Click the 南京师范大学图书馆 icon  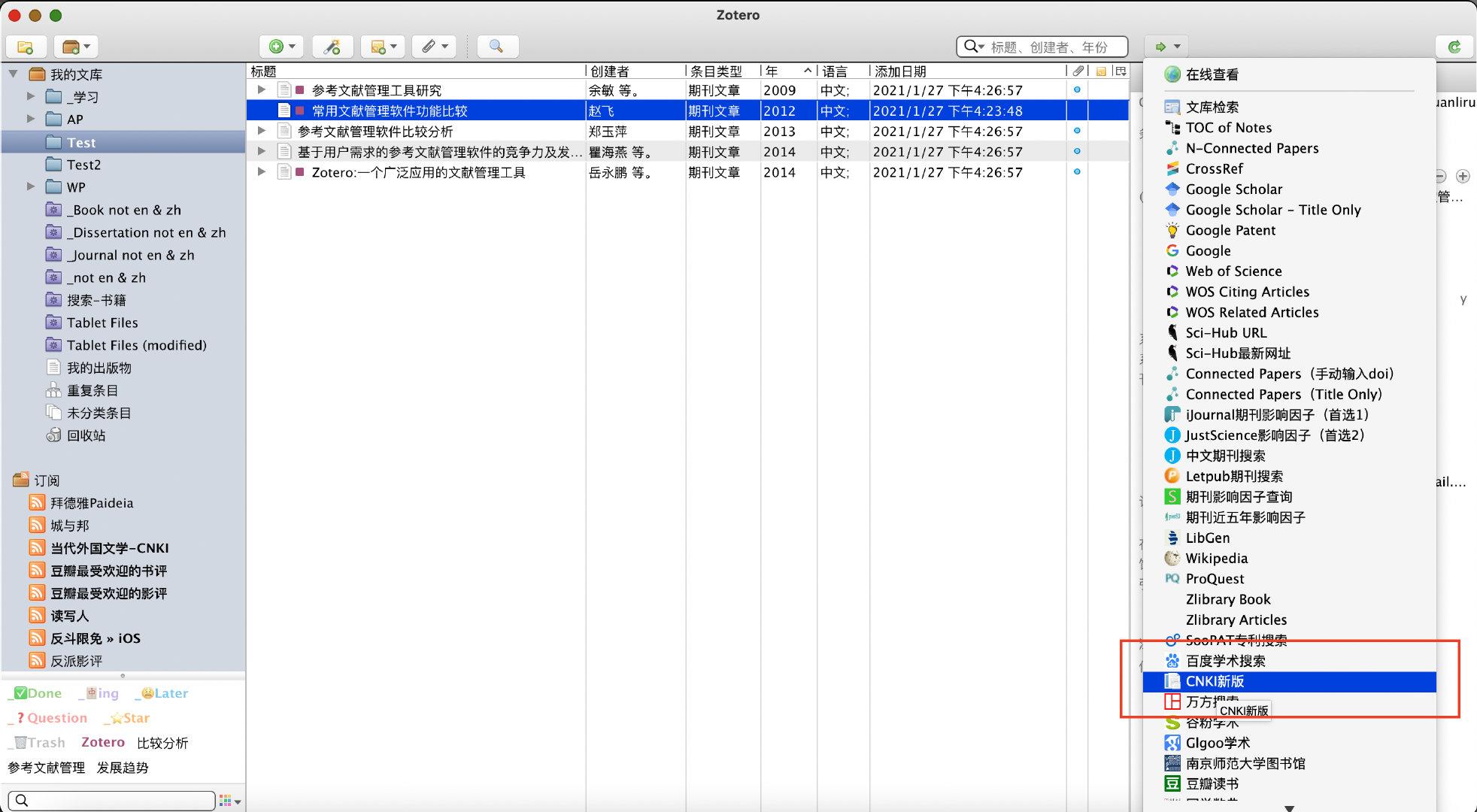(x=1172, y=763)
